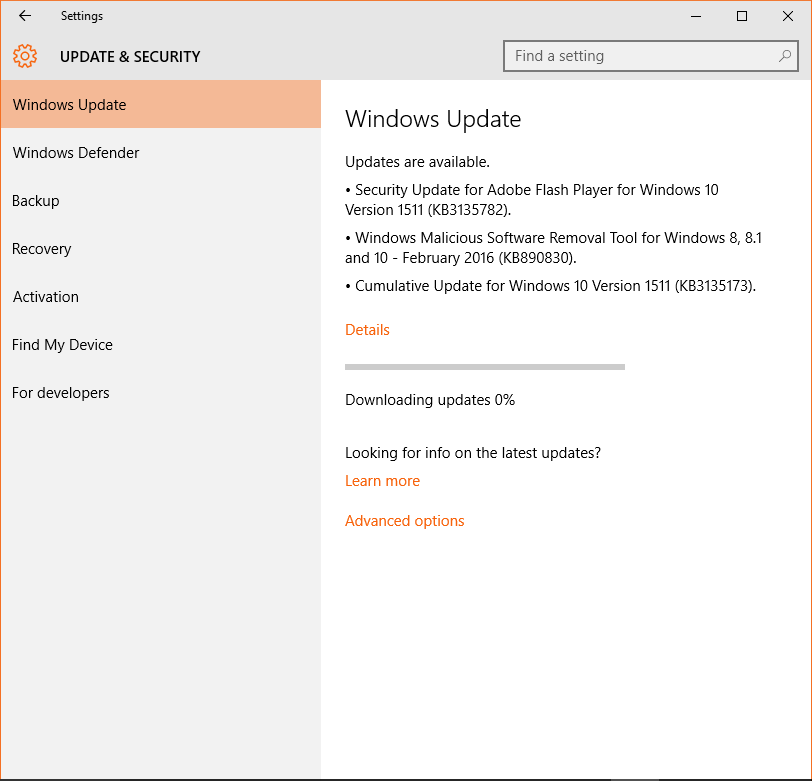Image resolution: width=812 pixels, height=781 pixels.
Task: Minimize the Settings window
Action: coord(696,16)
